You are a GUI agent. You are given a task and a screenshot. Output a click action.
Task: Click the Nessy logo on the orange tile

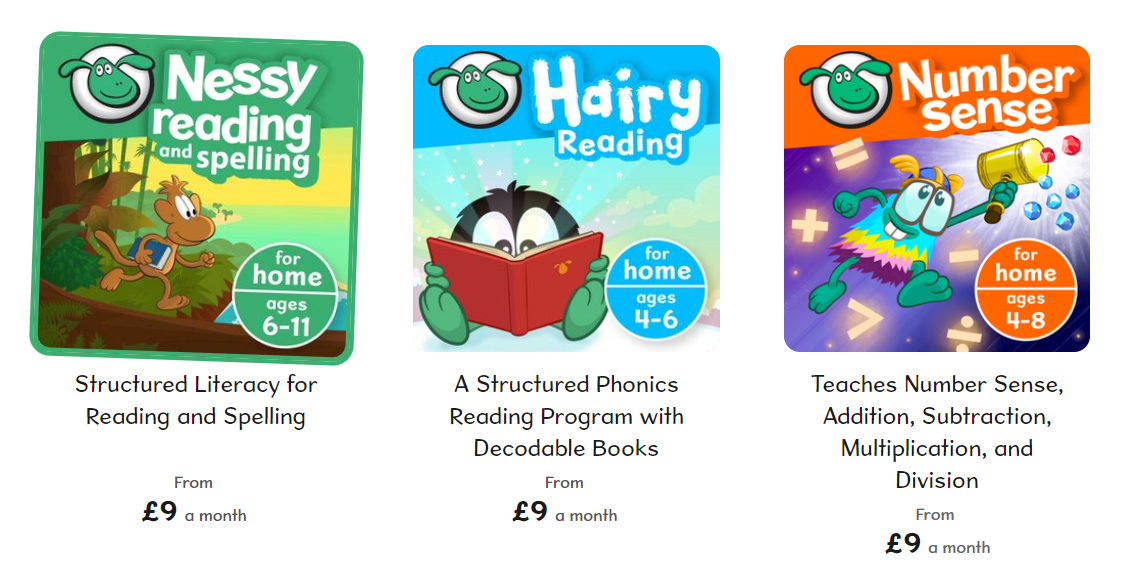[x=846, y=89]
